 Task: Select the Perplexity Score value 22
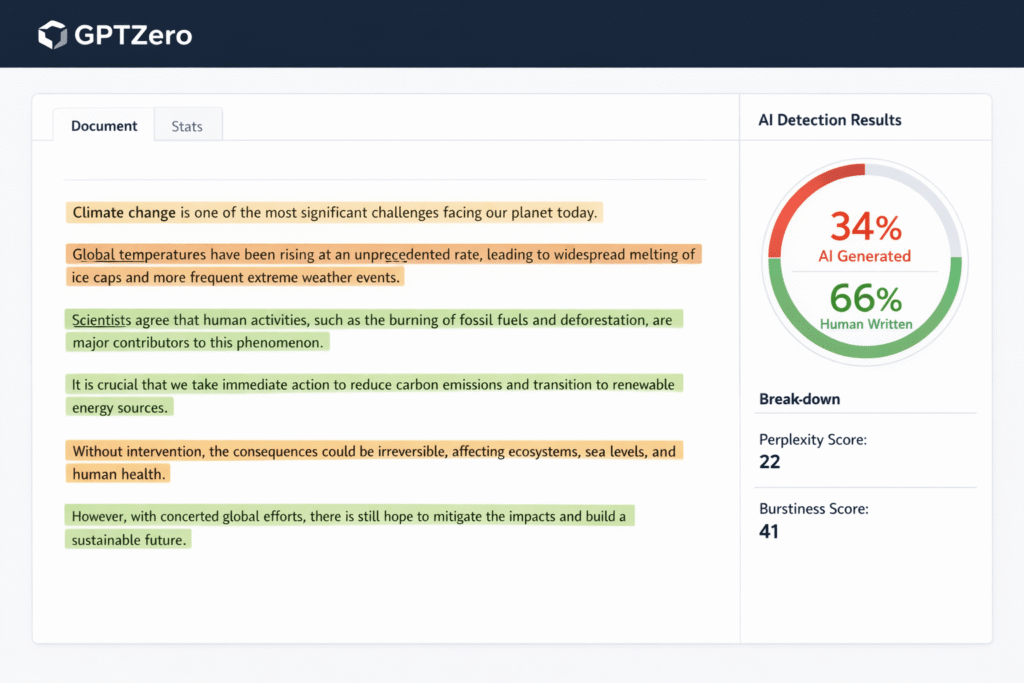point(769,461)
